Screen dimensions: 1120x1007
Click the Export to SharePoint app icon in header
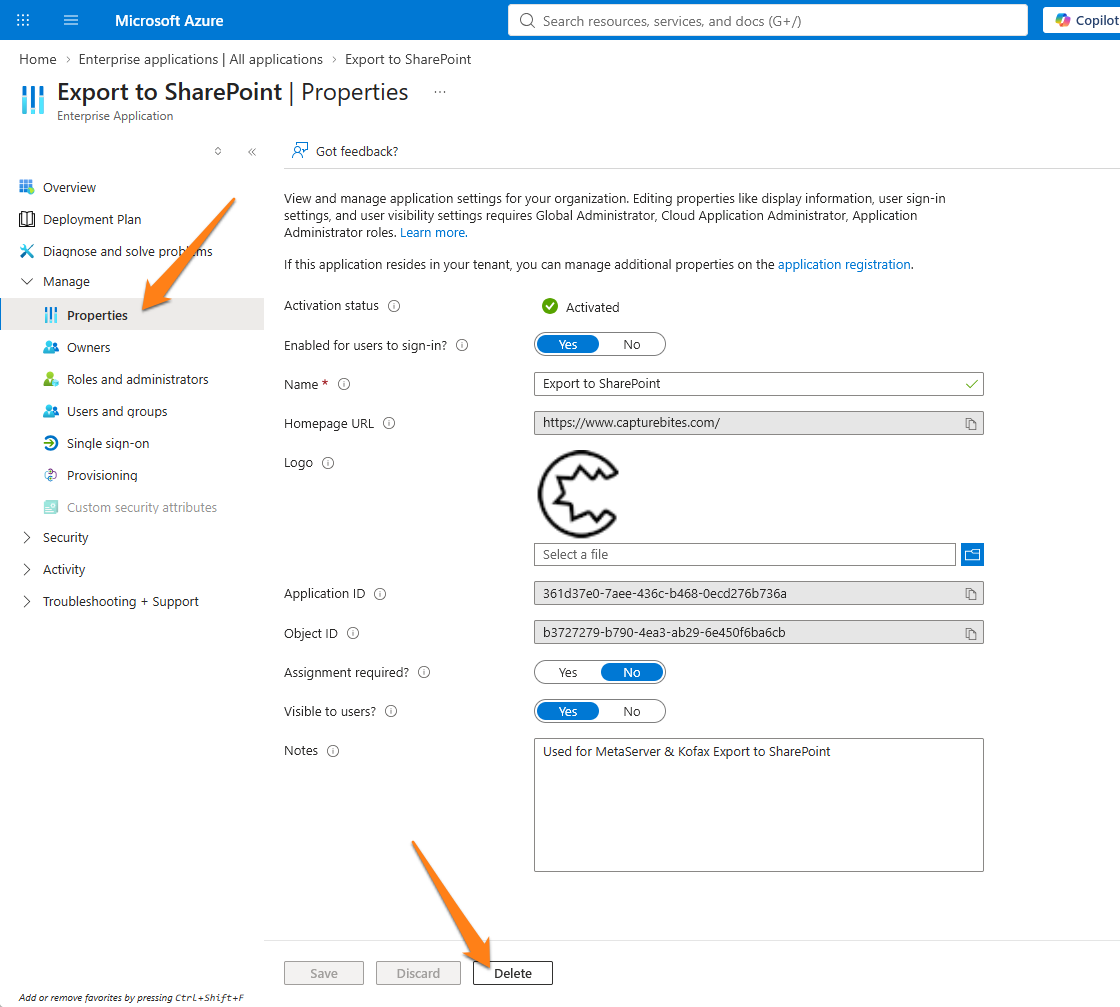[x=33, y=99]
